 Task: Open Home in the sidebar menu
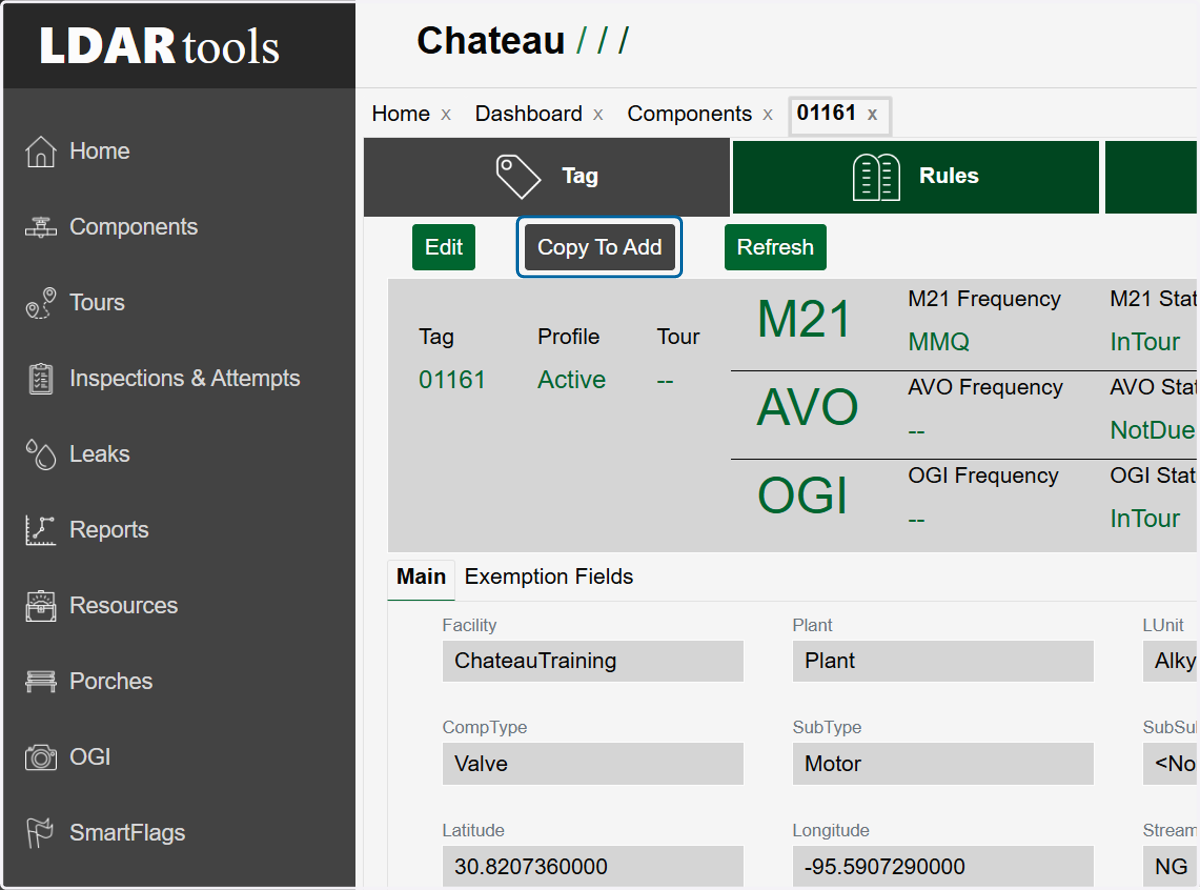coord(99,151)
